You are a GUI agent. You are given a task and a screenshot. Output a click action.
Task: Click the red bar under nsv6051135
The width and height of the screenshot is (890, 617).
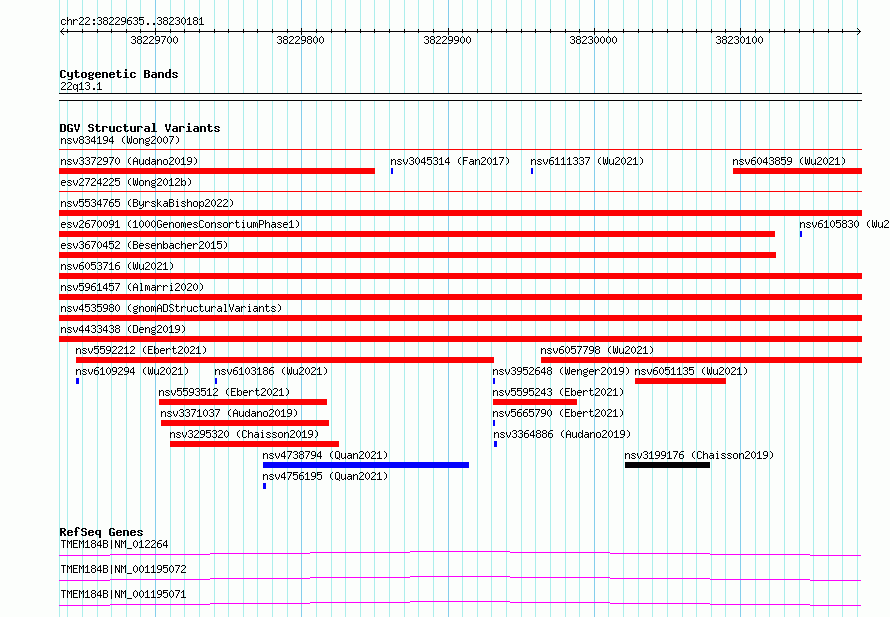[x=681, y=381]
